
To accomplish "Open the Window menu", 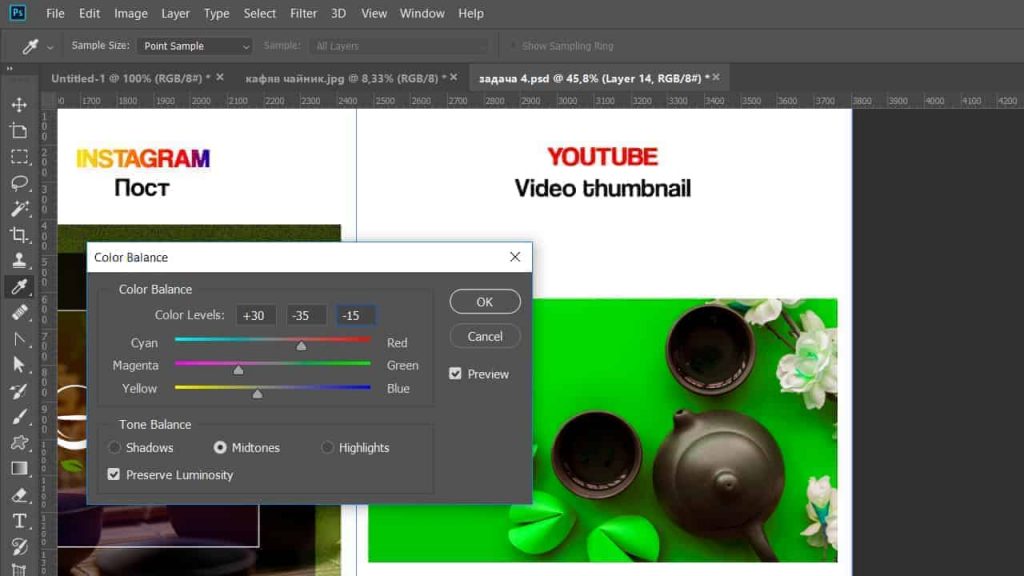I will click(422, 13).
